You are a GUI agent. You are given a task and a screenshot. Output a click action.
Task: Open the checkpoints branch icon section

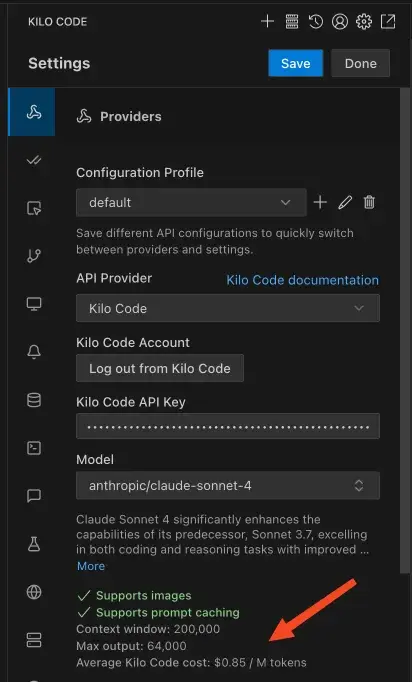point(34,256)
